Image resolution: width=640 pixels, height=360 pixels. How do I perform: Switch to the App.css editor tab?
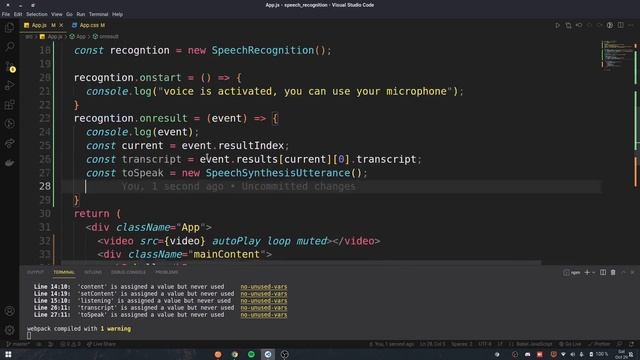pos(89,25)
